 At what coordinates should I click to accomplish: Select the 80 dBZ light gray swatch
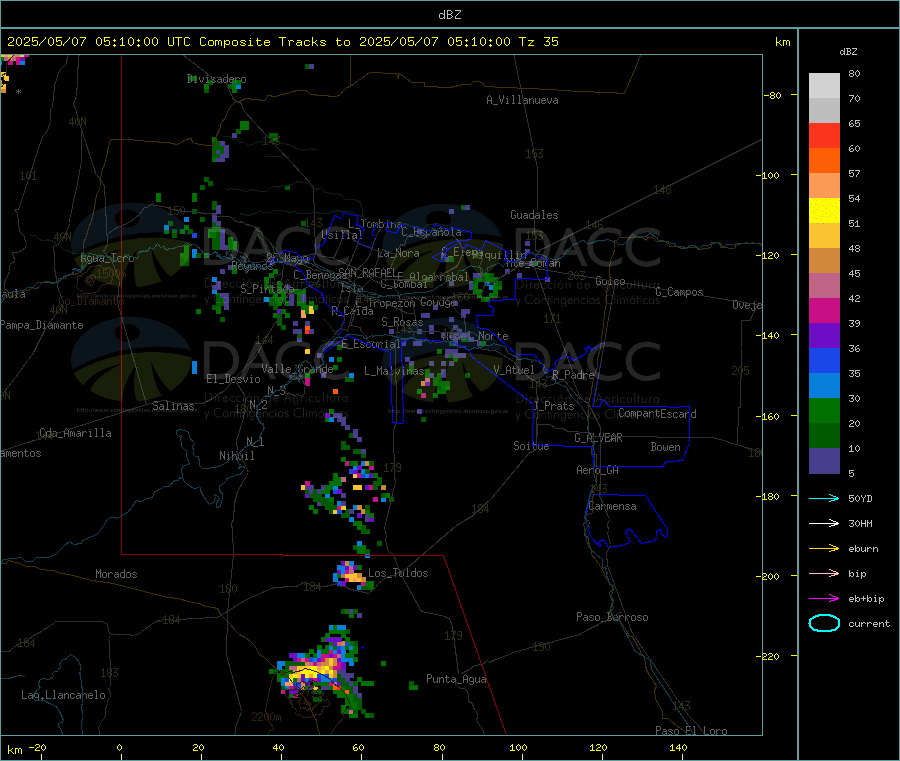(x=824, y=86)
